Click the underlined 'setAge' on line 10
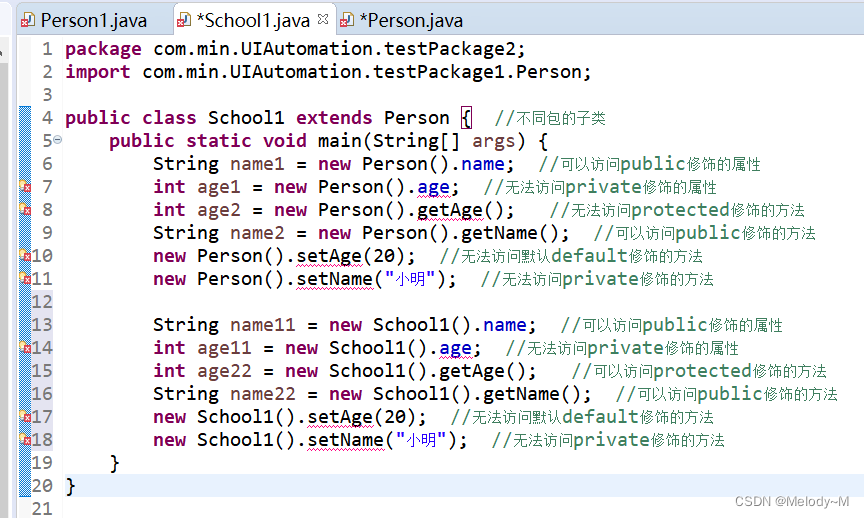864x518 pixels. point(329,256)
